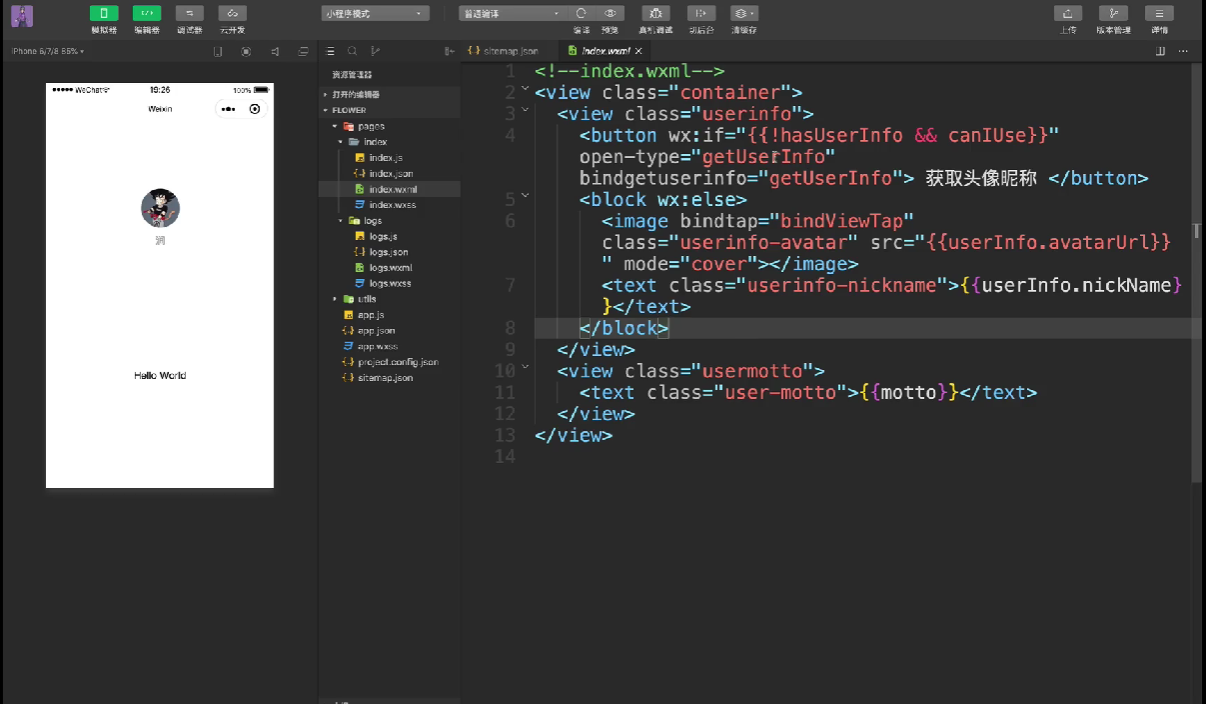This screenshot has height=704, width=1206.
Task: Open the 详情 details icon
Action: tap(1159, 13)
